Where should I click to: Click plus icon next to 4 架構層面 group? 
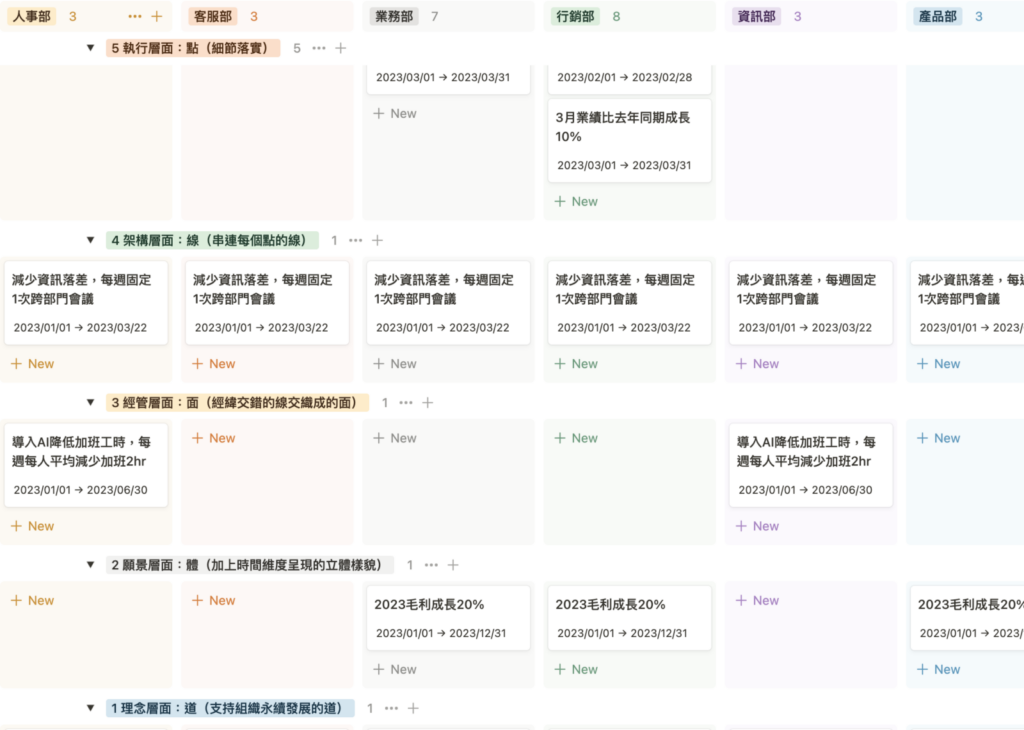pyautogui.click(x=378, y=240)
